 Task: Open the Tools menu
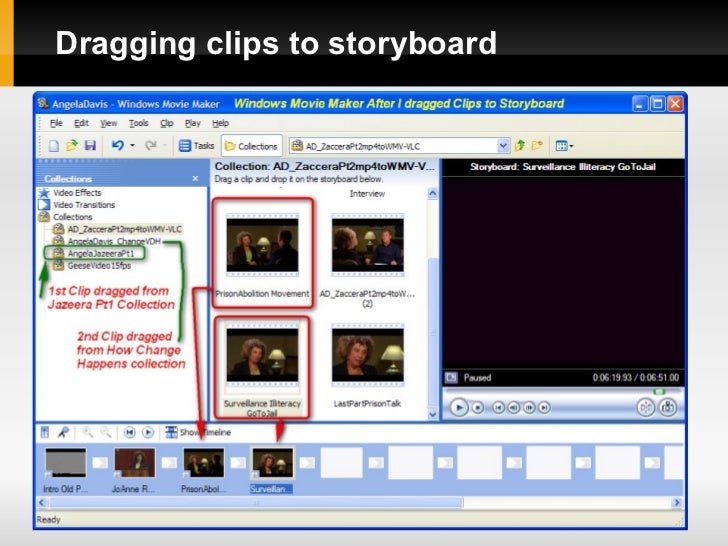[x=138, y=123]
